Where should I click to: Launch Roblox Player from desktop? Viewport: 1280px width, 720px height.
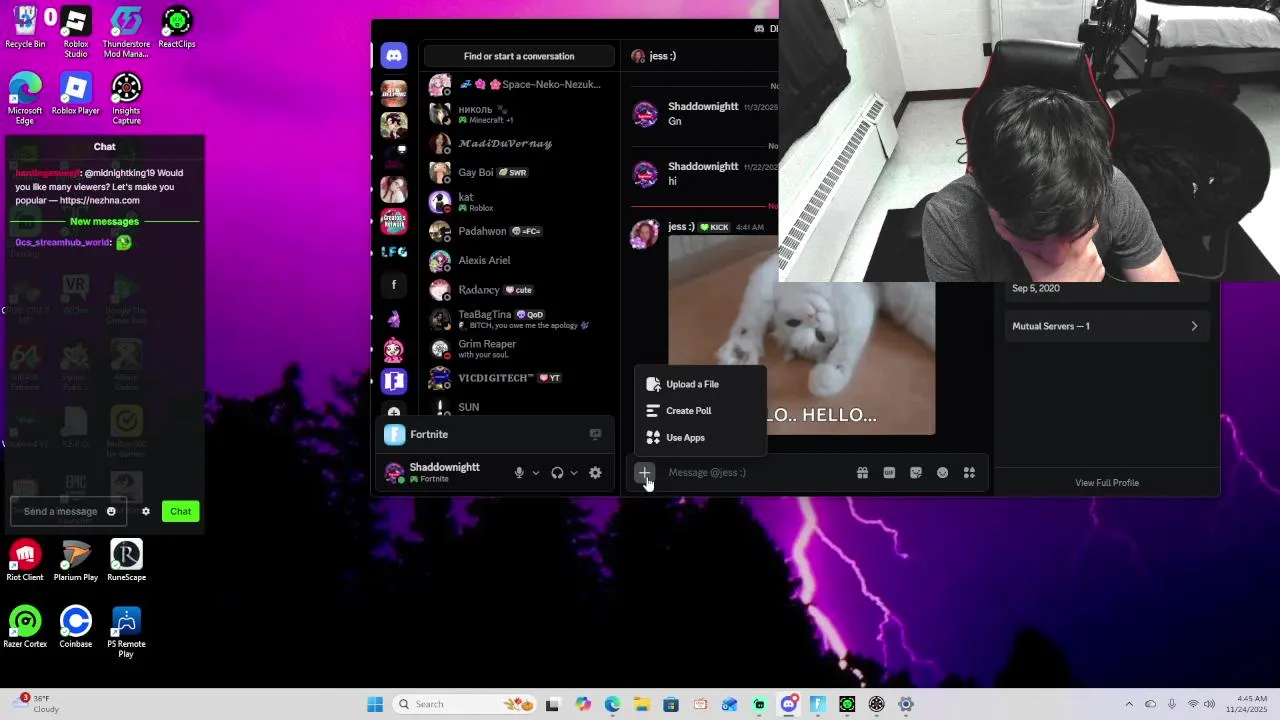pos(76,94)
